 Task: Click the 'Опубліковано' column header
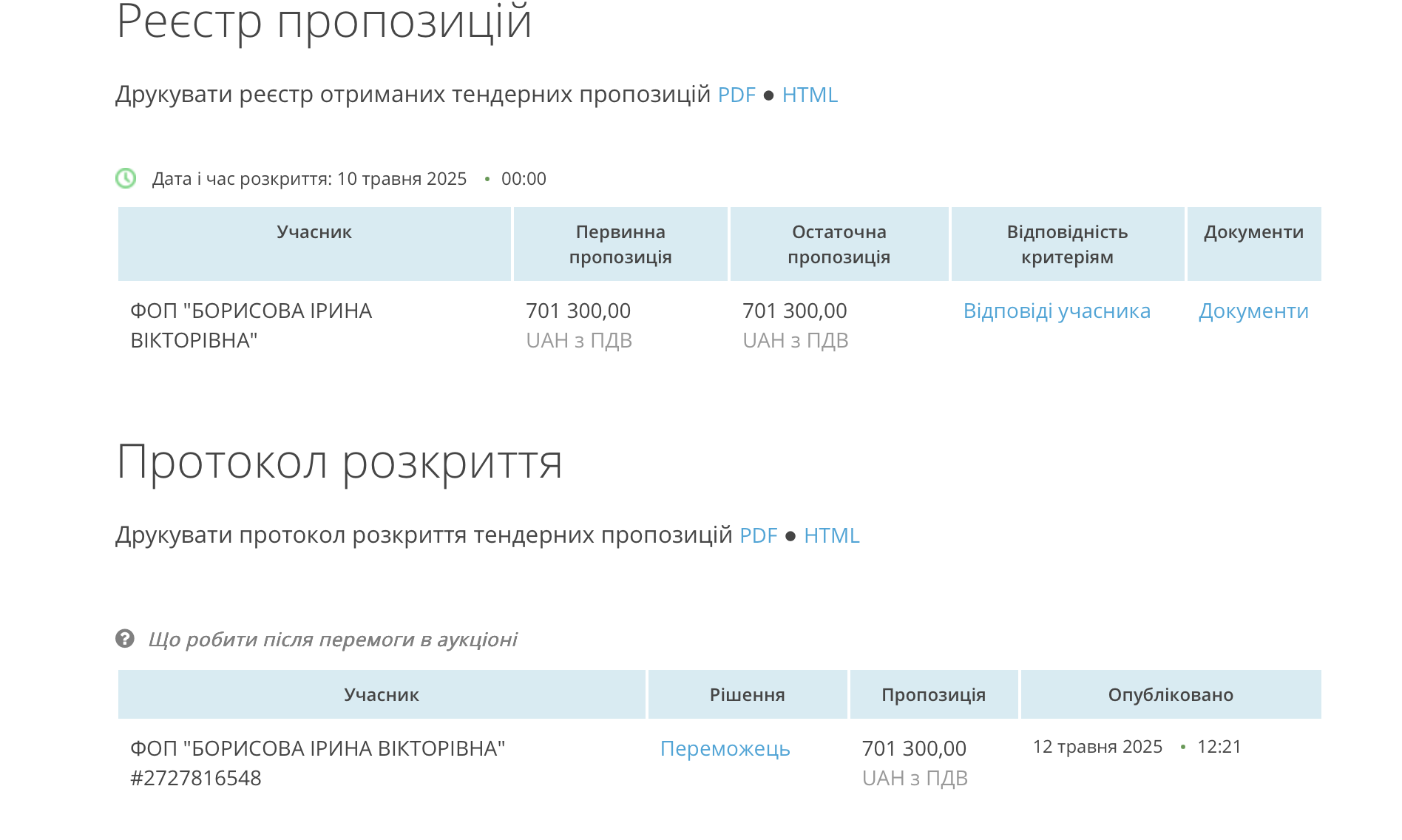(x=1171, y=694)
